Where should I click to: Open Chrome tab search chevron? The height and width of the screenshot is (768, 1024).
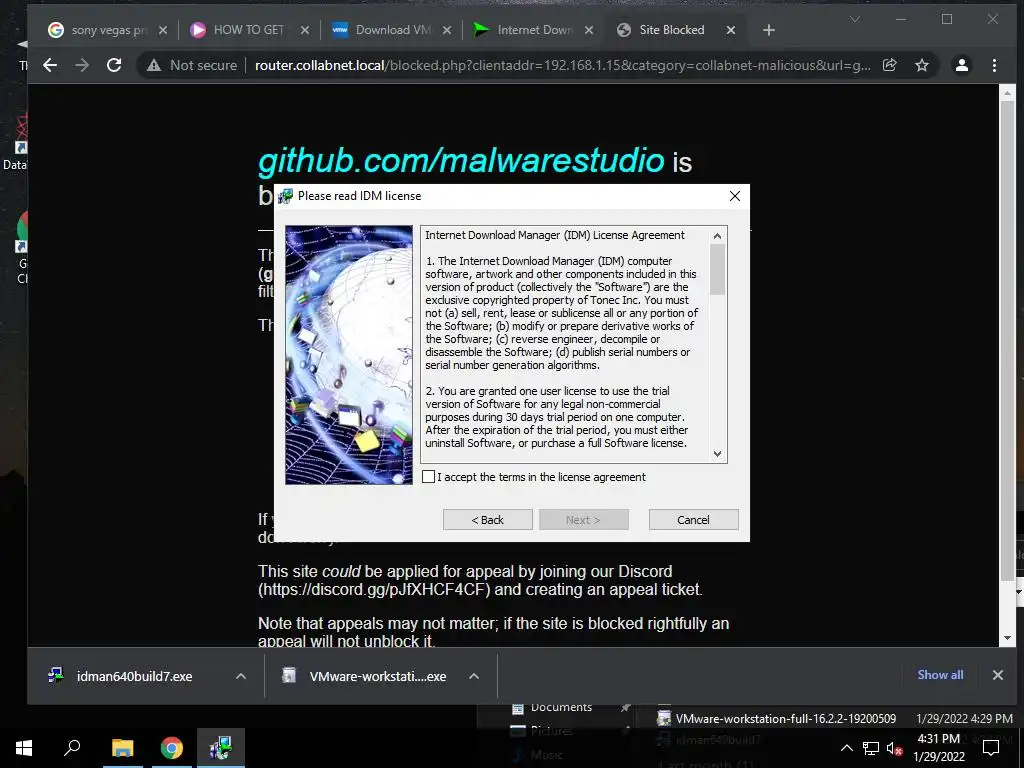[x=854, y=20]
